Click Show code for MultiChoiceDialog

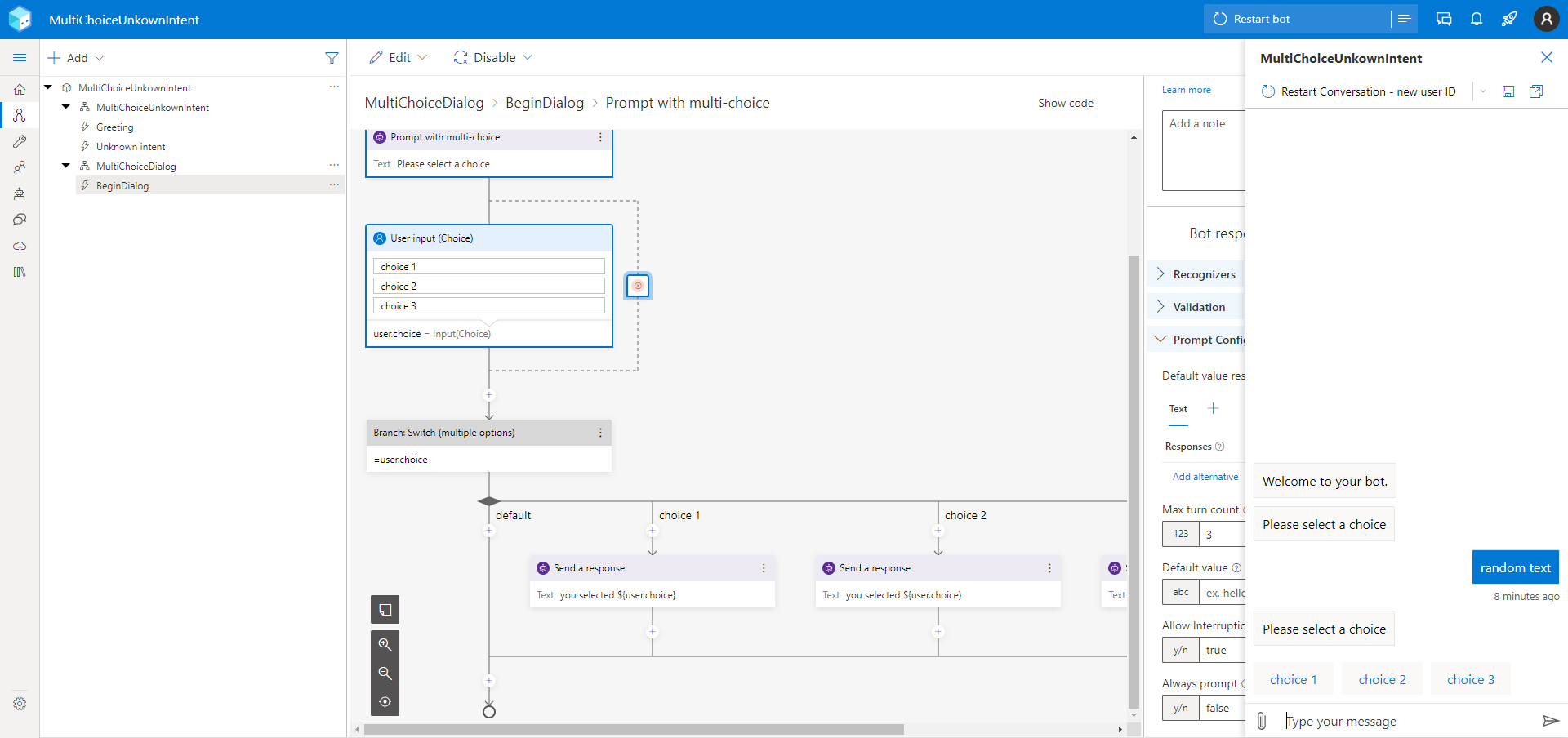(x=1066, y=103)
